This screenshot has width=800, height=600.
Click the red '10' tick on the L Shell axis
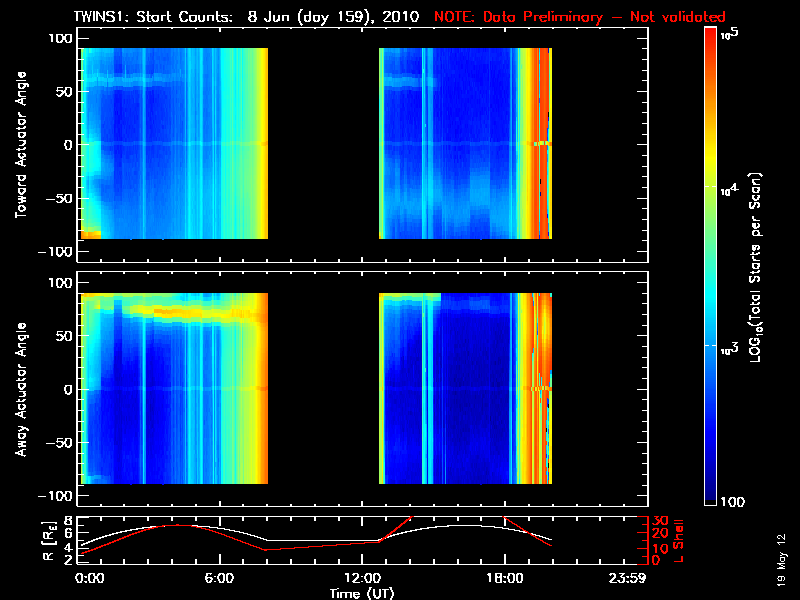click(x=660, y=548)
